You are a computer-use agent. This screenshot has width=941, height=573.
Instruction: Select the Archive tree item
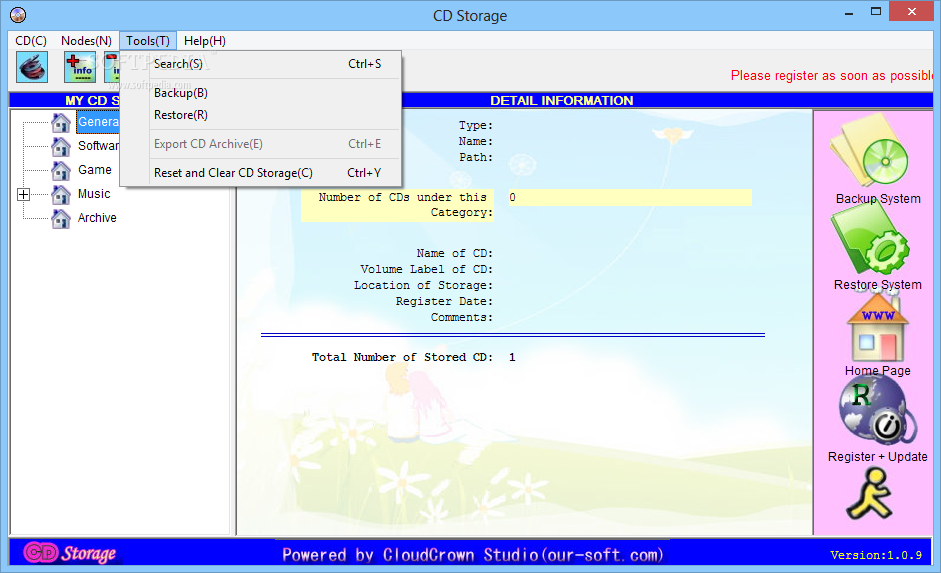pyautogui.click(x=97, y=218)
